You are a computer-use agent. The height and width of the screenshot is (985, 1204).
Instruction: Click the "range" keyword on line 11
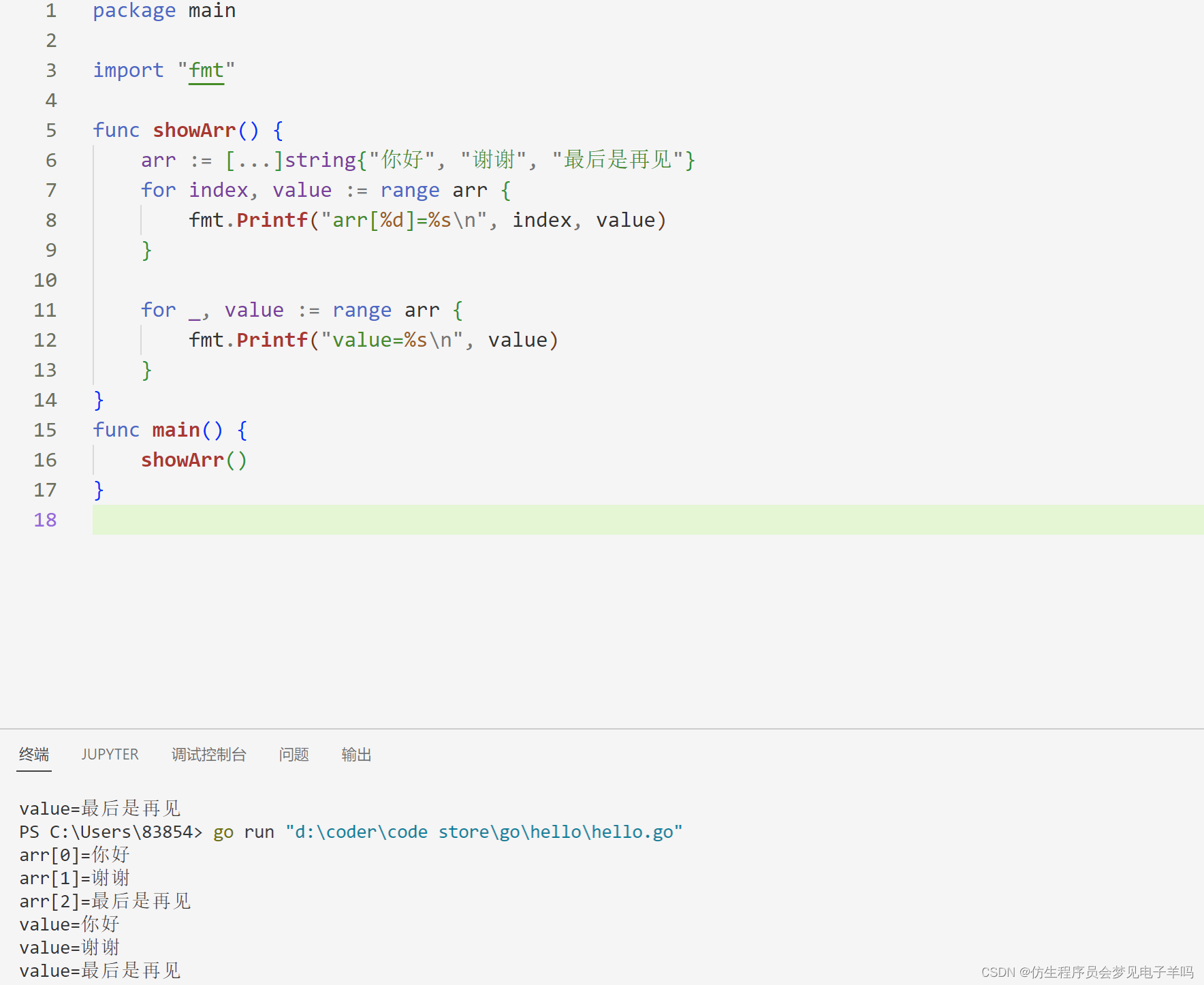(362, 310)
